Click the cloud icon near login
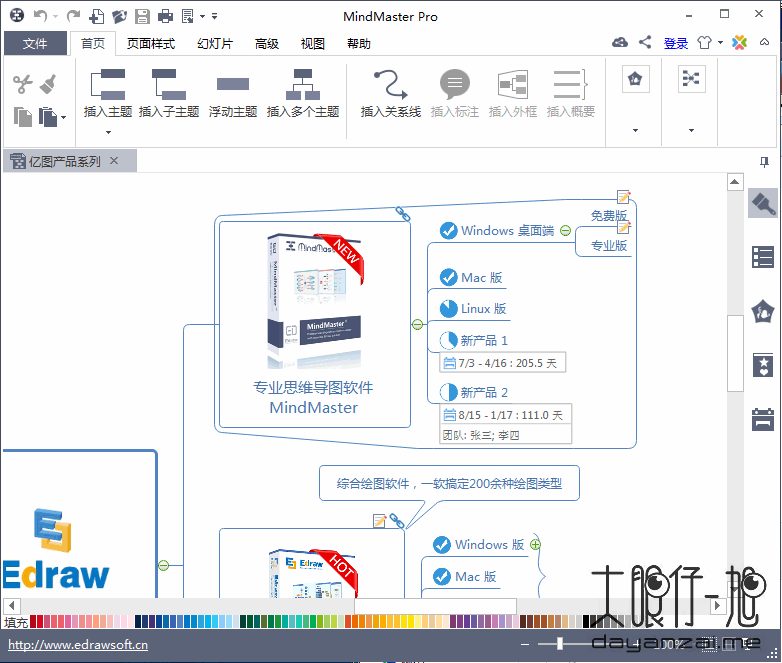Image resolution: width=782 pixels, height=663 pixels. point(620,42)
